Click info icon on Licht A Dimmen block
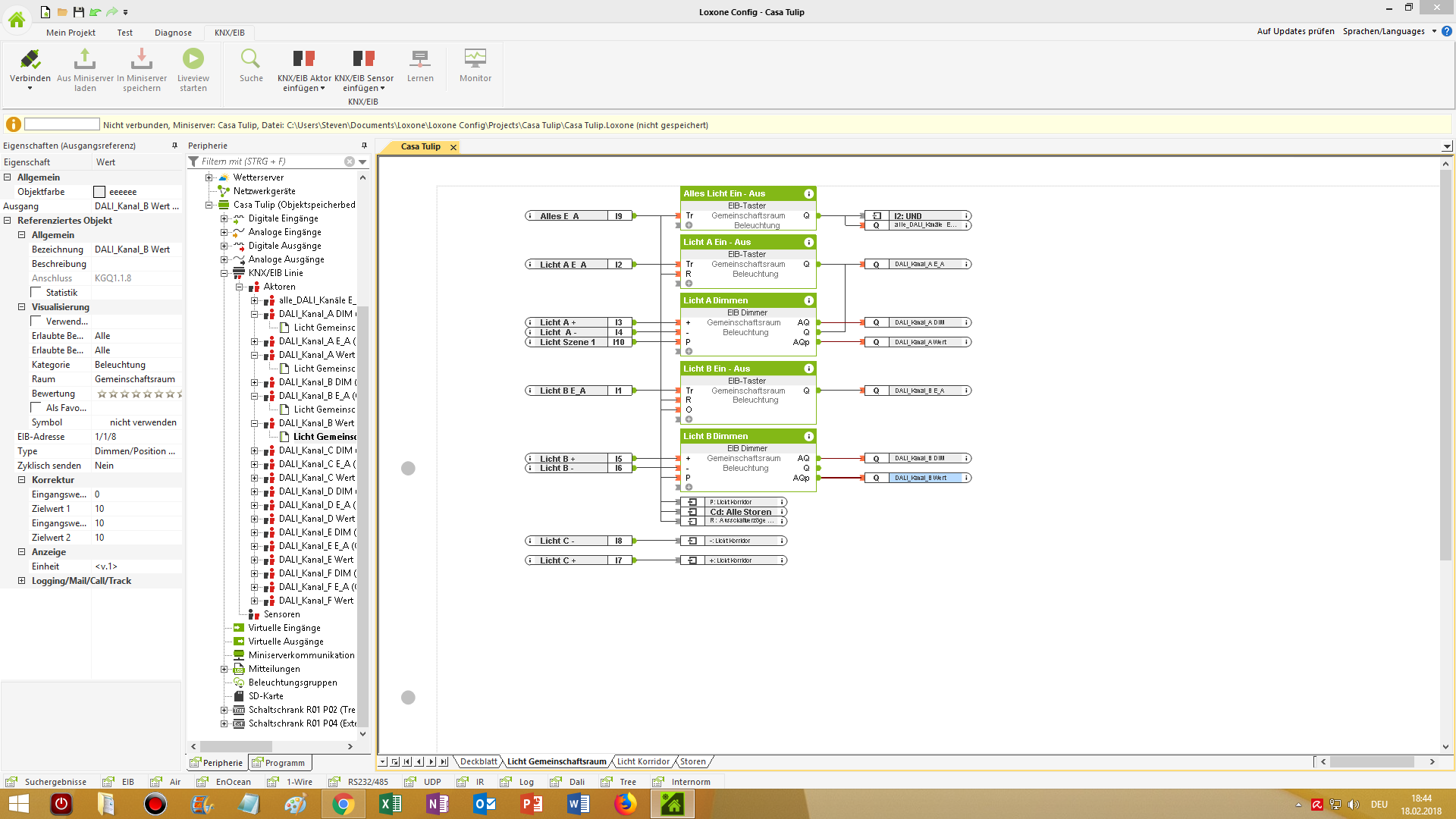Screen dimensions: 1456x819 [808, 300]
